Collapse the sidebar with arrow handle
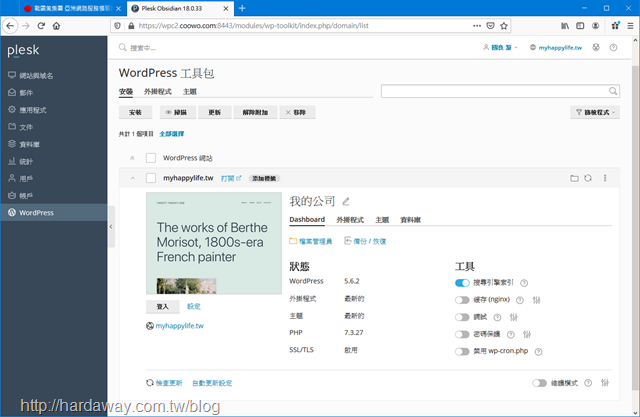 click(111, 226)
